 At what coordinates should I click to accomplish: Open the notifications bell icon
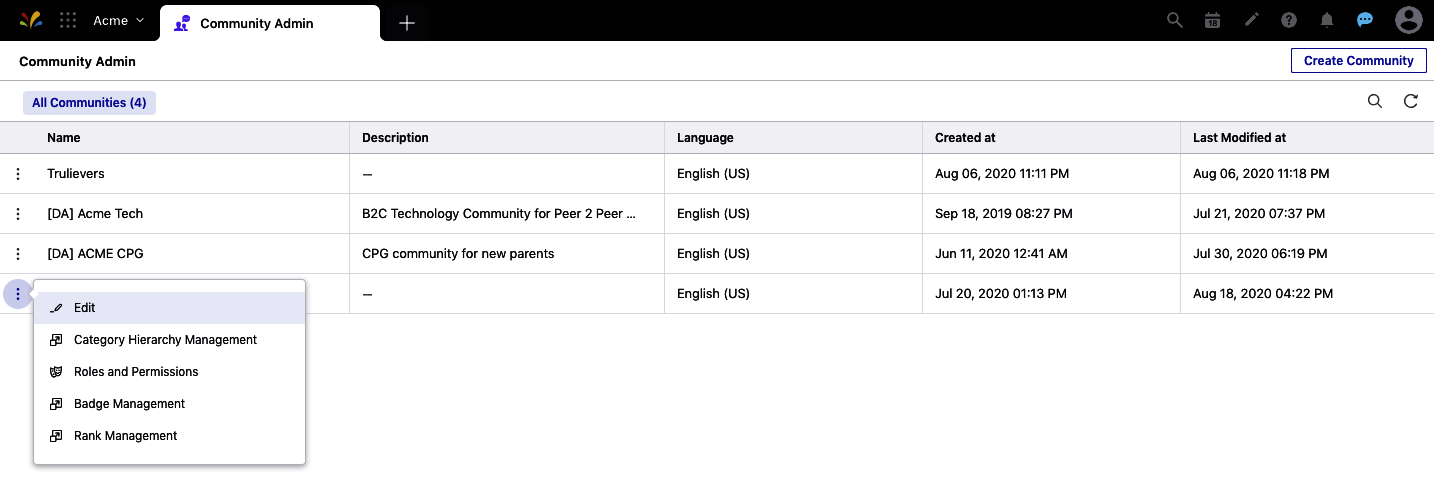(1327, 20)
